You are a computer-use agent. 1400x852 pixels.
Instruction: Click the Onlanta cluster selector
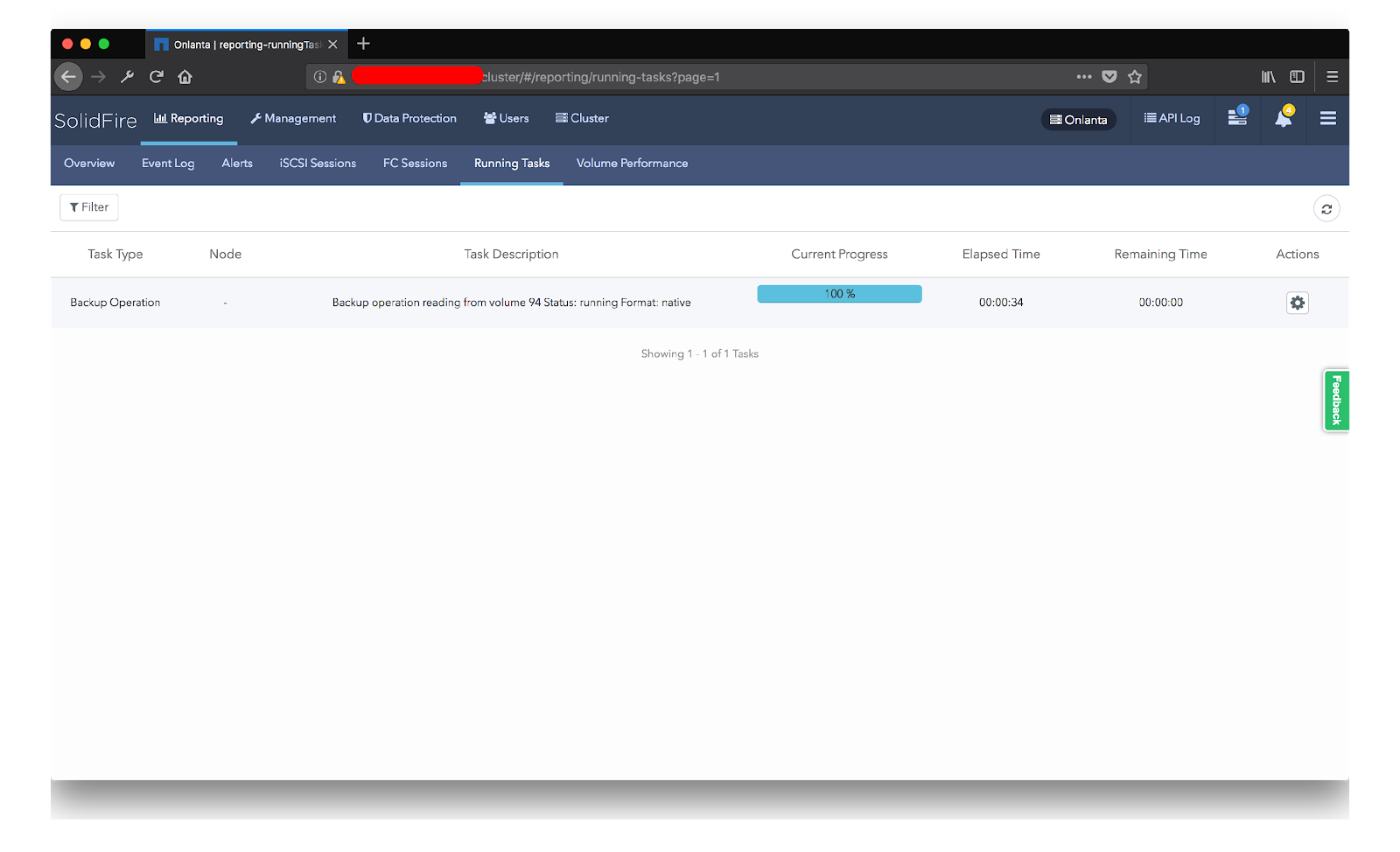tap(1079, 120)
